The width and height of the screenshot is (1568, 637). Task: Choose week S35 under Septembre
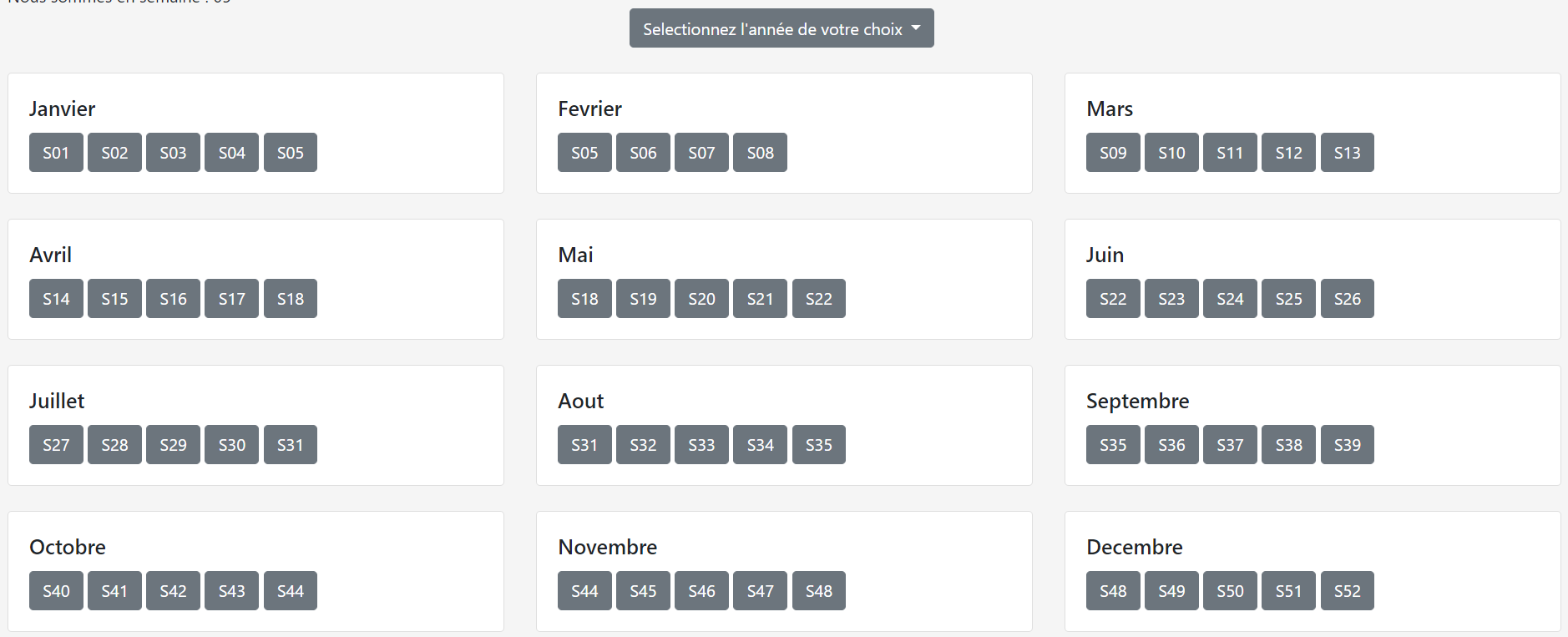1113,445
